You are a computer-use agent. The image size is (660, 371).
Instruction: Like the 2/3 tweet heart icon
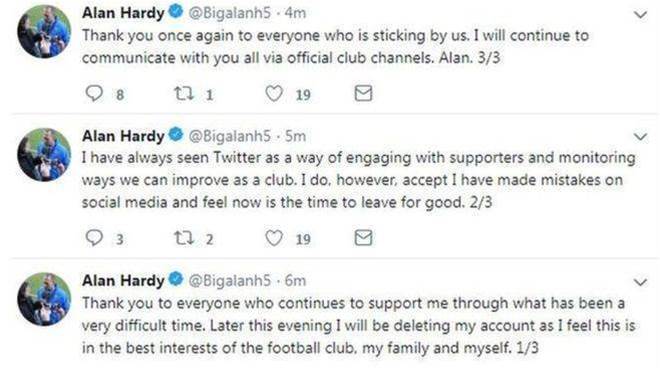click(x=274, y=238)
